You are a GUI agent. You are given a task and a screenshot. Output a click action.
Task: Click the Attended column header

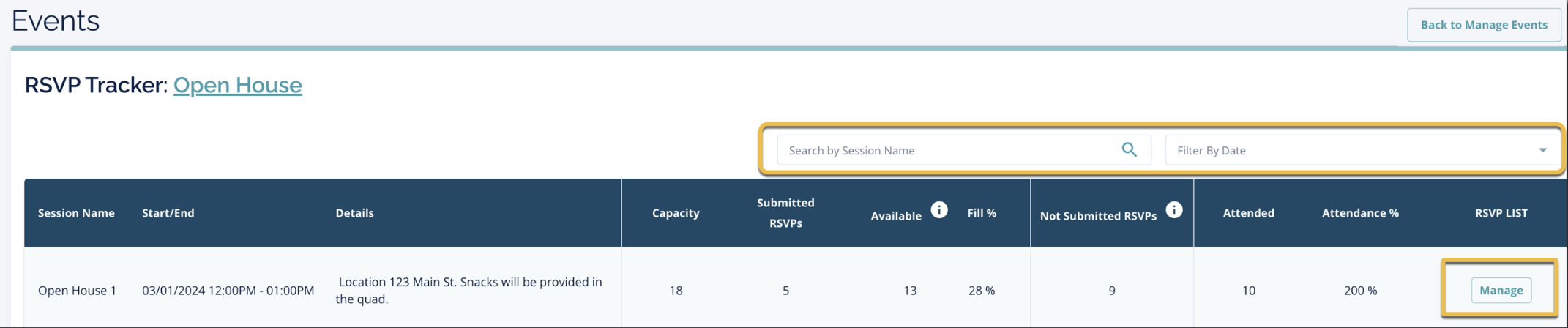(x=1248, y=213)
